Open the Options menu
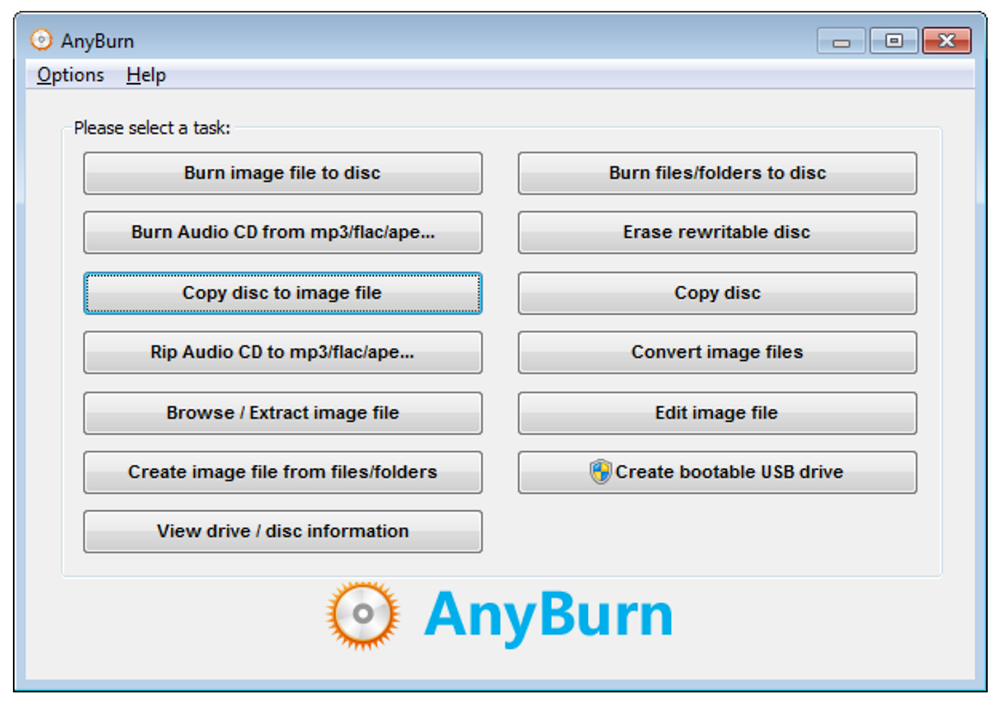The image size is (1000, 704). (x=70, y=75)
